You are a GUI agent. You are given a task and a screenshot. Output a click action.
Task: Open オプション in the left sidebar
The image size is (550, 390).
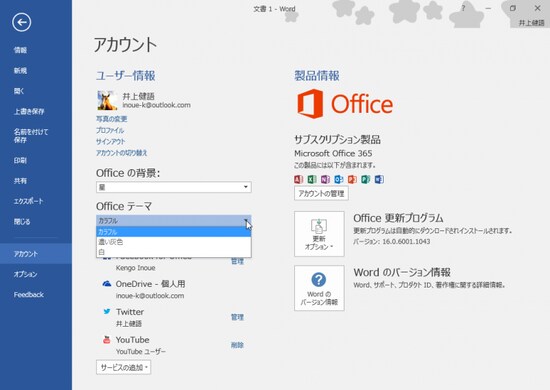[x=25, y=274]
